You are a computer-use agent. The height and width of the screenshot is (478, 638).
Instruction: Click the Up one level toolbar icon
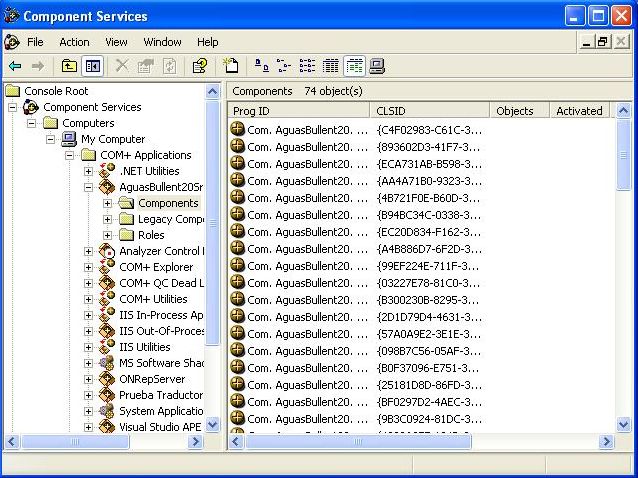pos(69,66)
